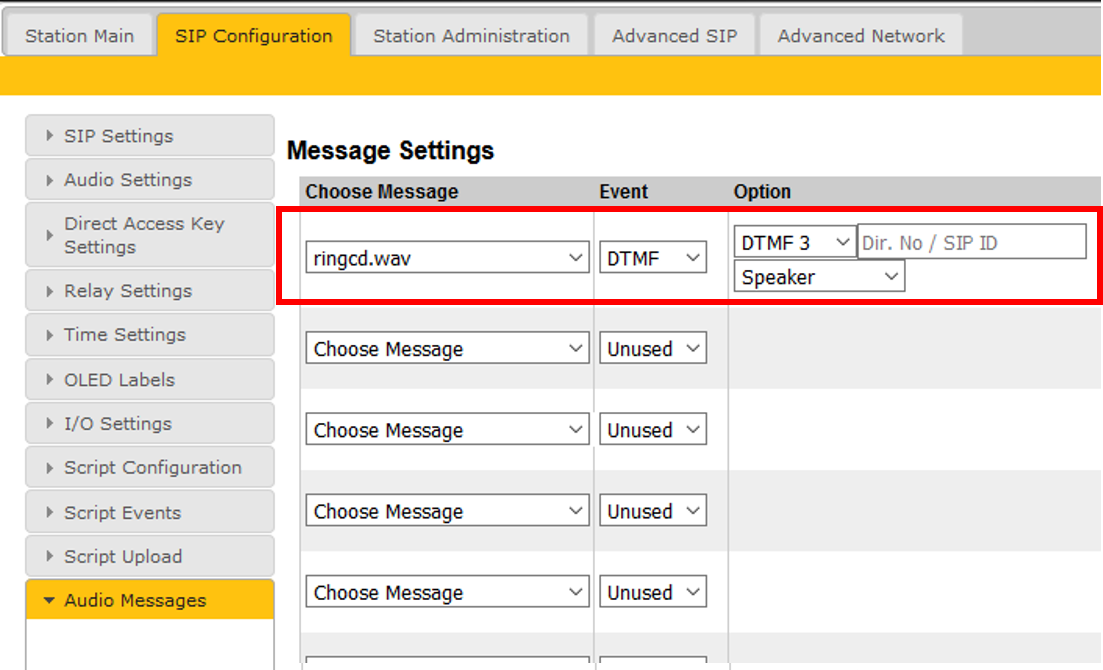The height and width of the screenshot is (670, 1103).
Task: Expand the SIP Settings section
Action: point(149,136)
